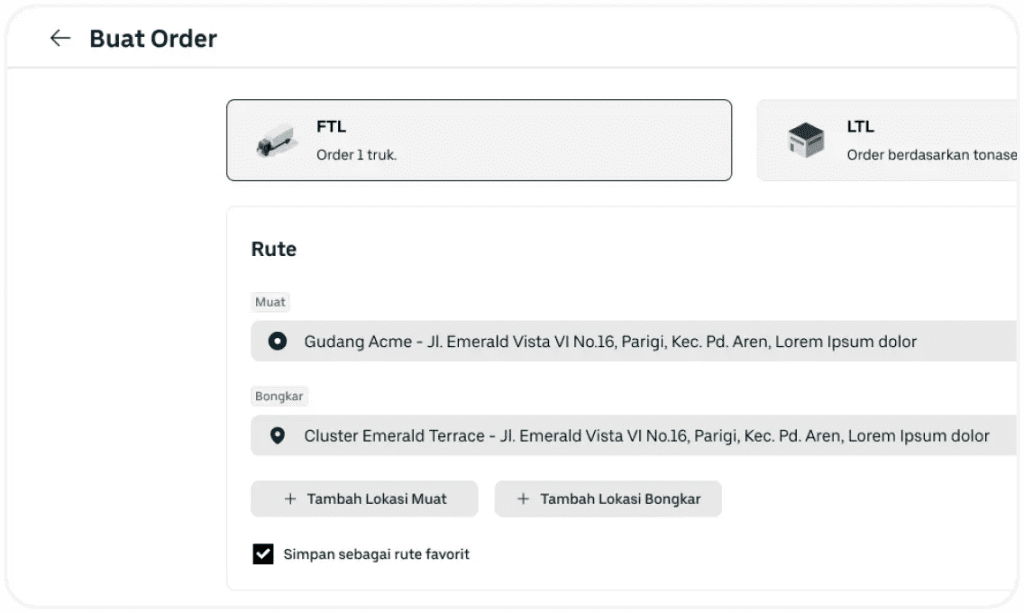The height and width of the screenshot is (613, 1024).
Task: Click the warehouse box icon beside LTL
Action: pyautogui.click(x=805, y=141)
